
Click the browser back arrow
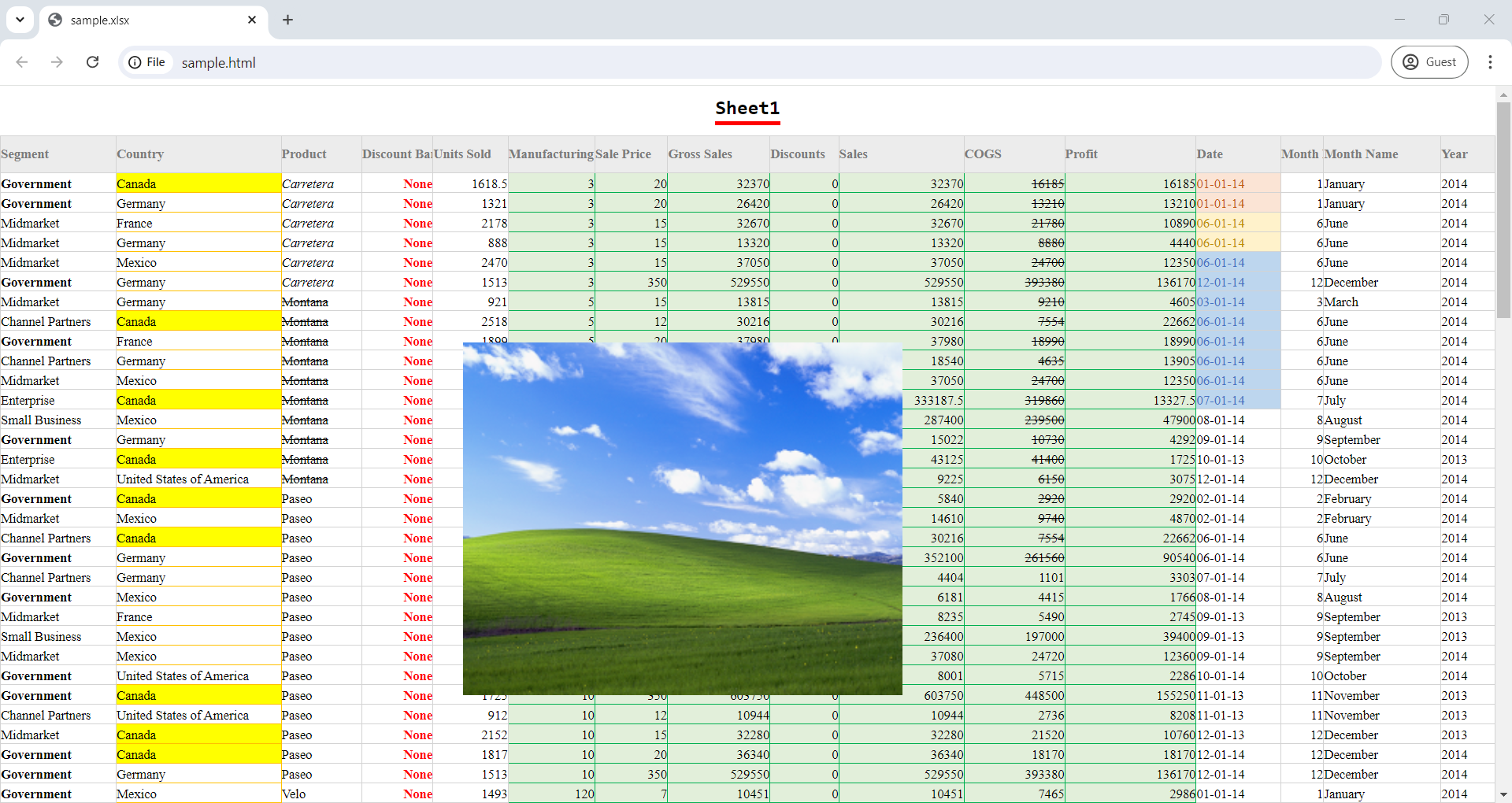click(x=22, y=62)
